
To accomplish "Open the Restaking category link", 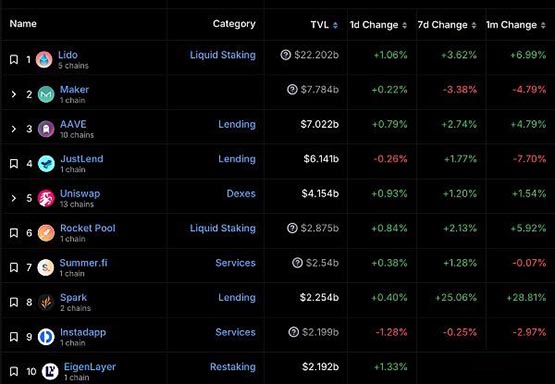I will 233,367.
